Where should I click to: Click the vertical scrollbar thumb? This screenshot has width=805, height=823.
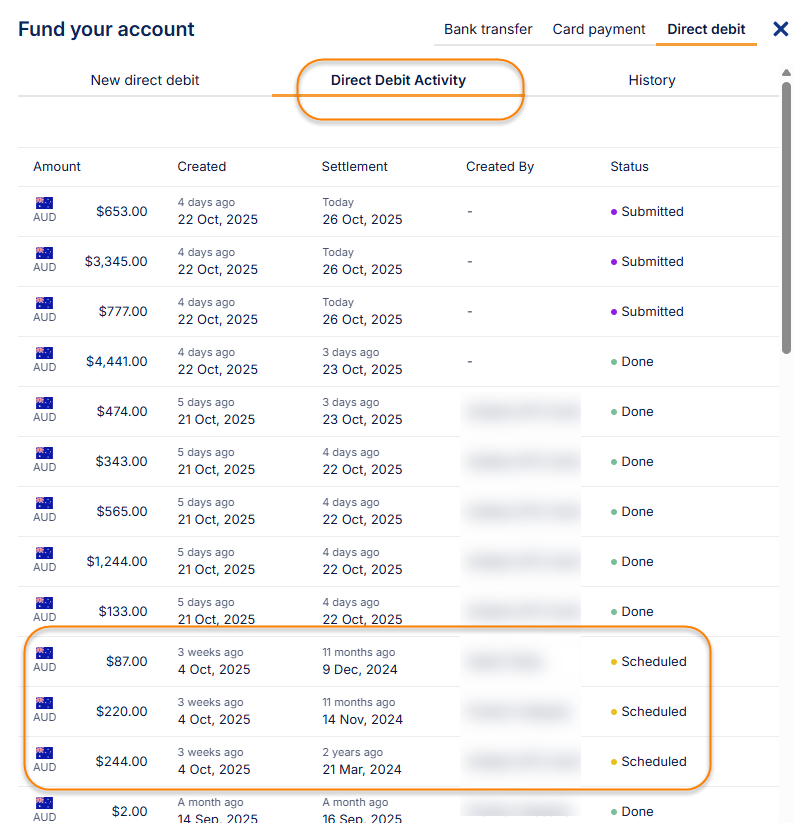point(787,215)
